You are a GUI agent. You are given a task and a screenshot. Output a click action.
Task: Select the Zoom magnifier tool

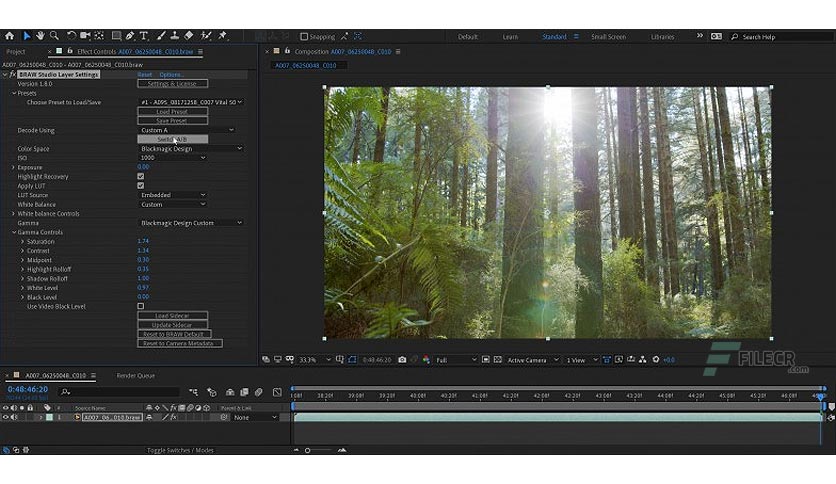pos(54,36)
